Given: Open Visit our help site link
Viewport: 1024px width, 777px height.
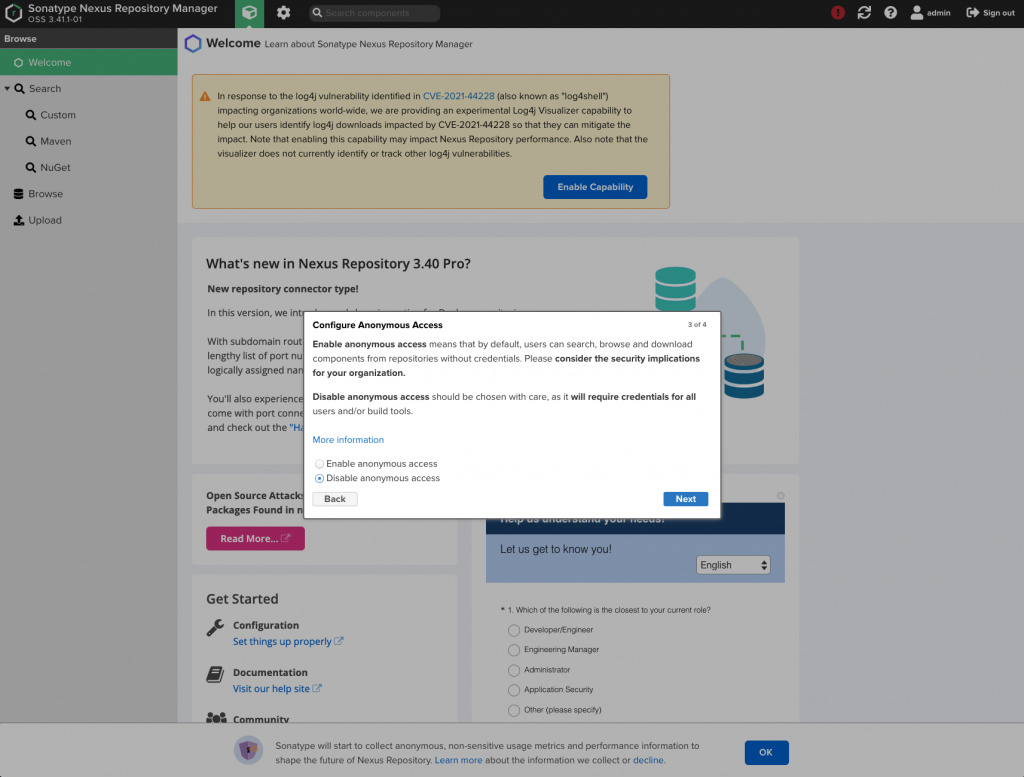Looking at the screenshot, I should (x=277, y=688).
